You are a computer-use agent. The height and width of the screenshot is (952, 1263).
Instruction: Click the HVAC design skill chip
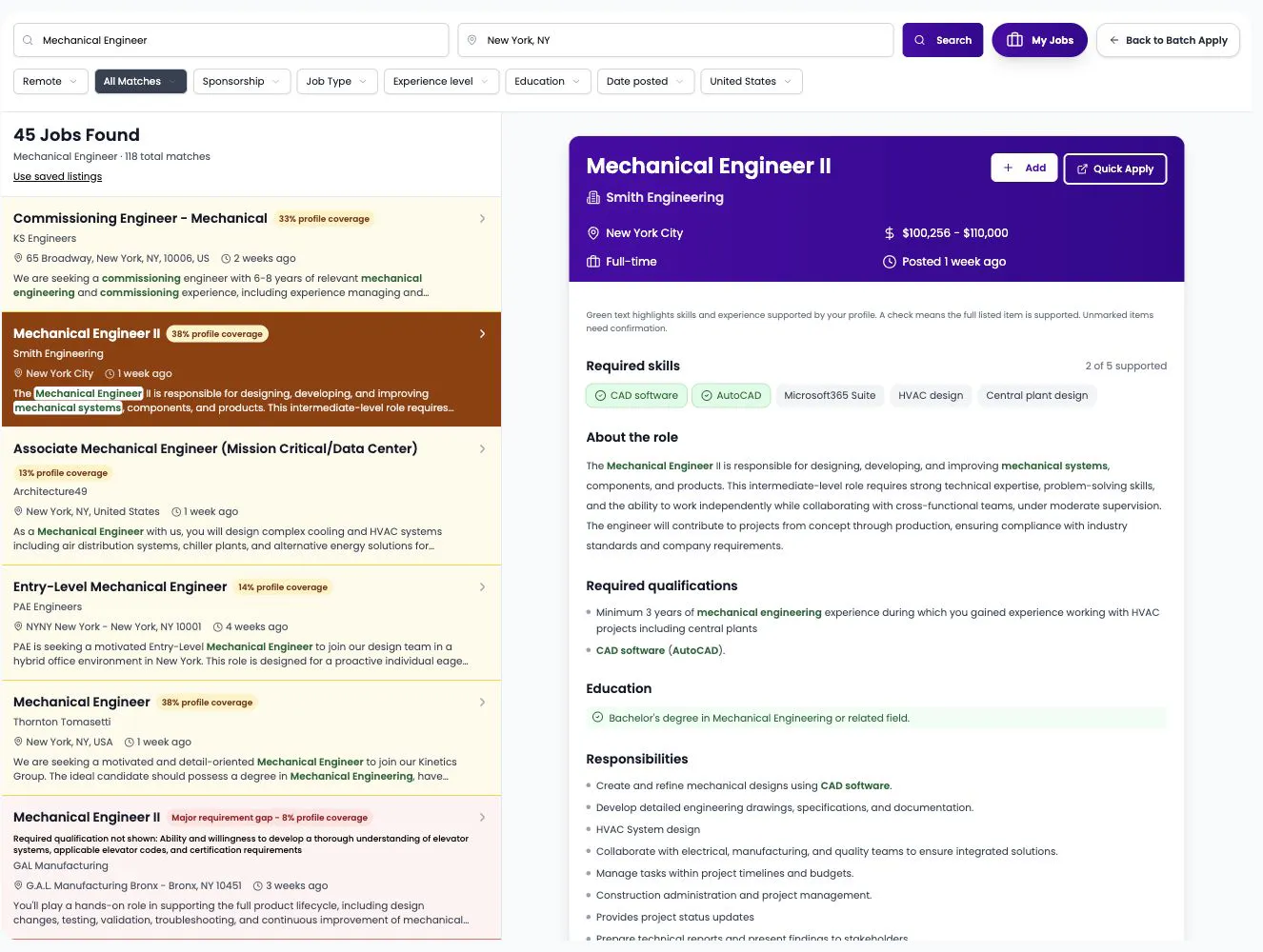[931, 396]
